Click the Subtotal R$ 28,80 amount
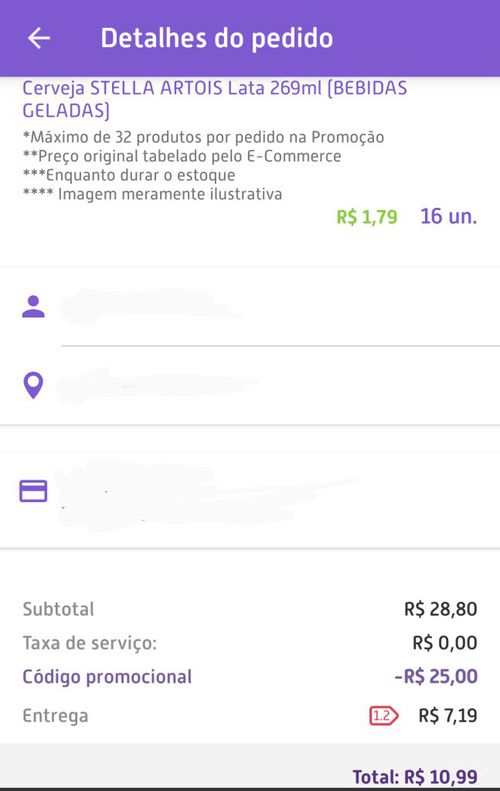 (x=440, y=609)
